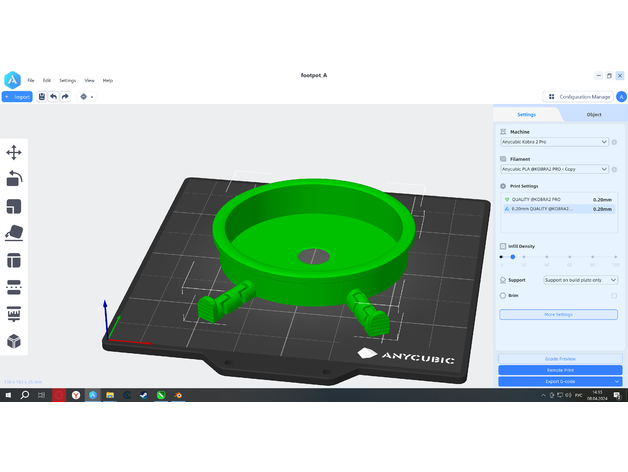Toggle the Infill Density checkbox
Viewport: 628px width, 472px height.
[502, 245]
